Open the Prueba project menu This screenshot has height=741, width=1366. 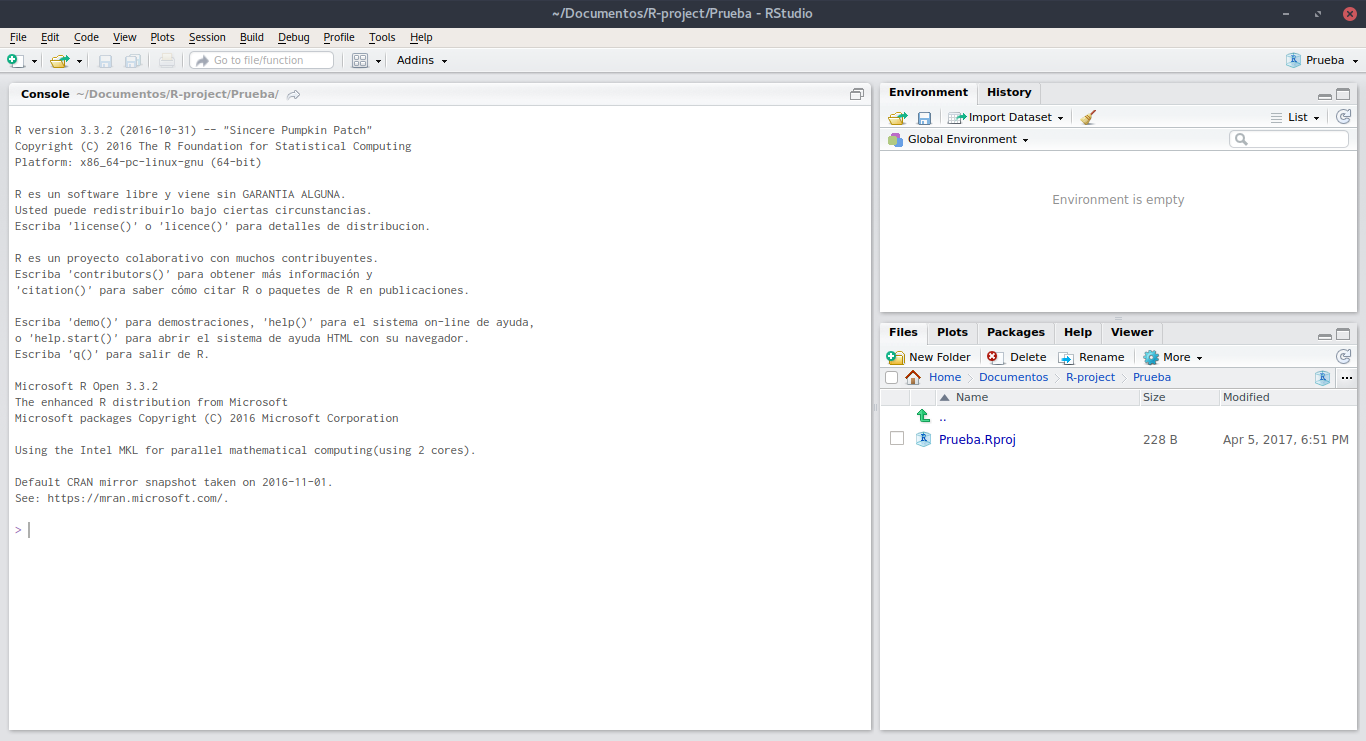(1322, 60)
